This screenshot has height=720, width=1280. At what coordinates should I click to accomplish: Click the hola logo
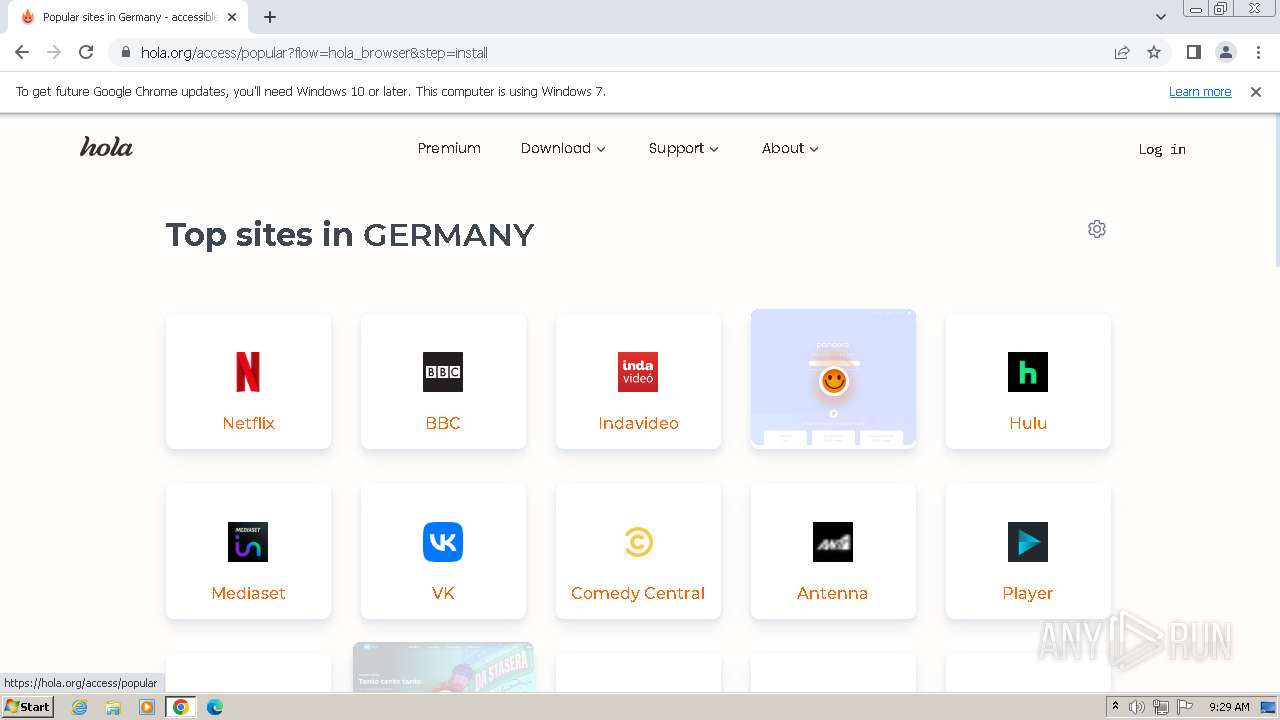coord(106,147)
